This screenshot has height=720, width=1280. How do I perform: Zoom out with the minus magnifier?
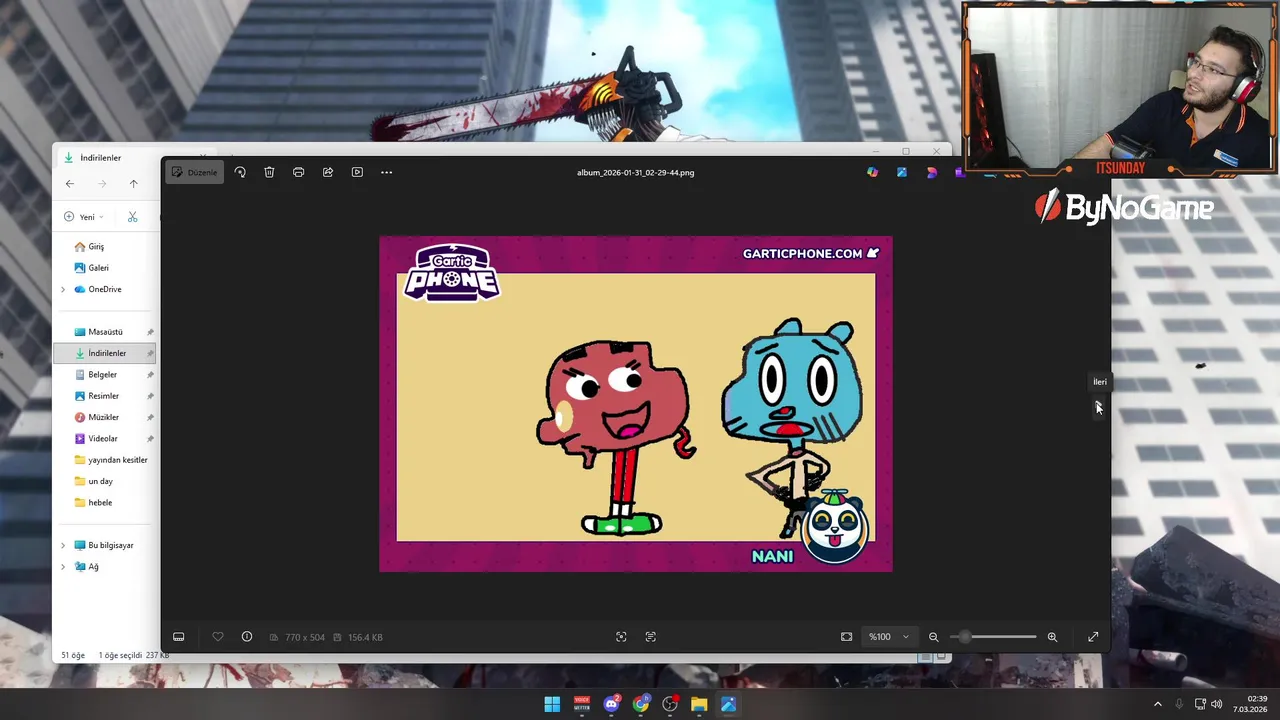tap(933, 637)
